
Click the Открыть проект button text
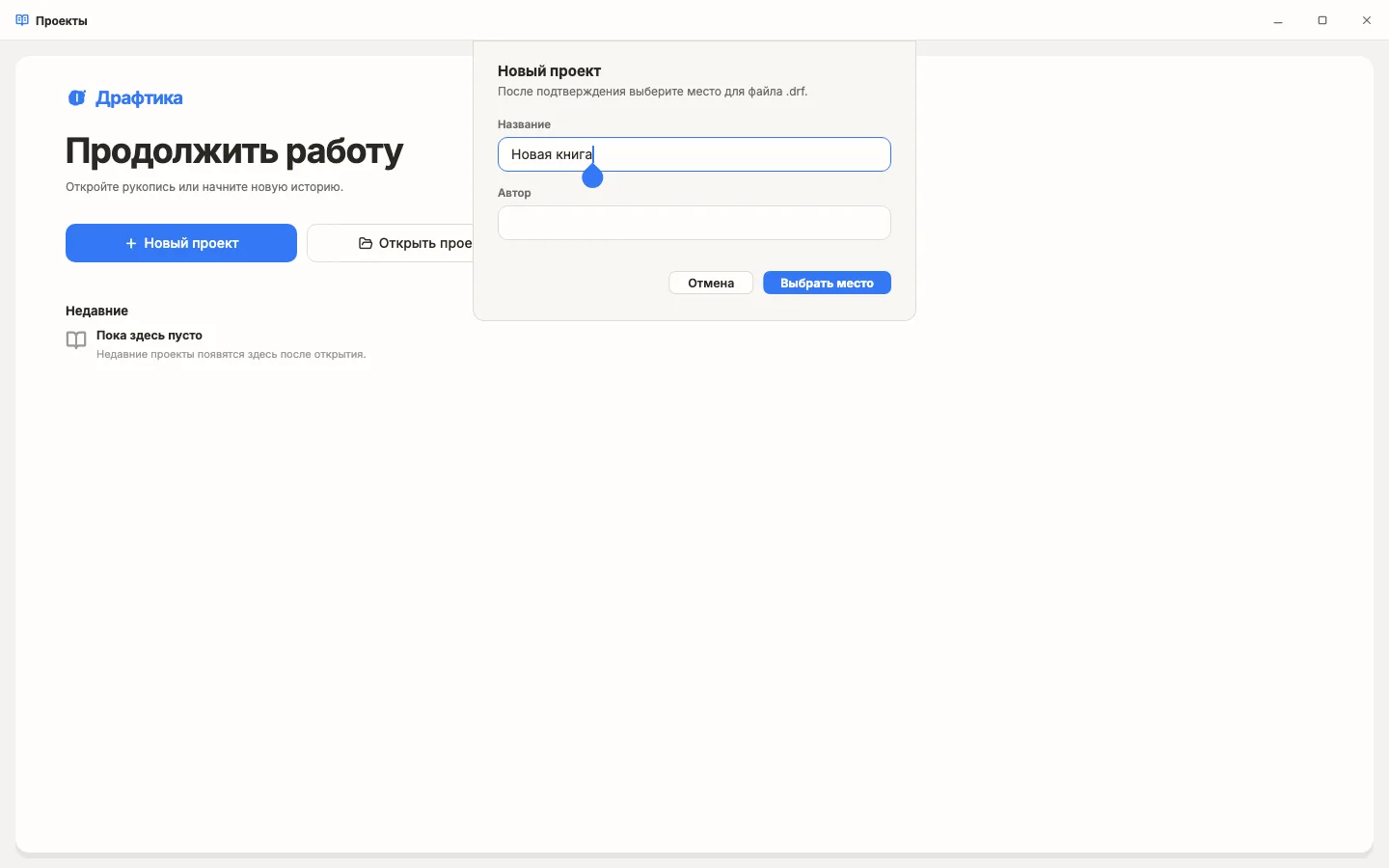click(425, 244)
